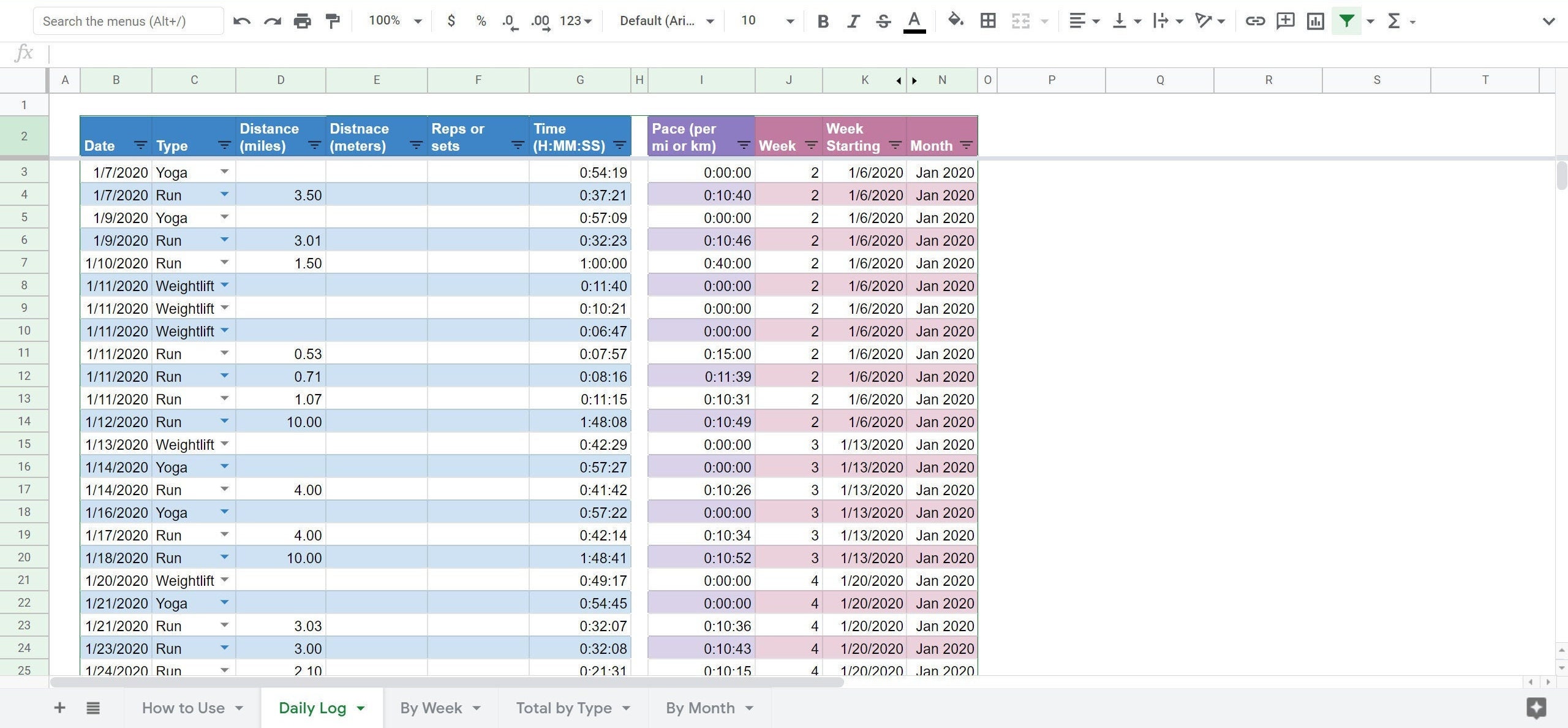Open the all sheets list
This screenshot has height=728, width=1568.
click(x=92, y=708)
